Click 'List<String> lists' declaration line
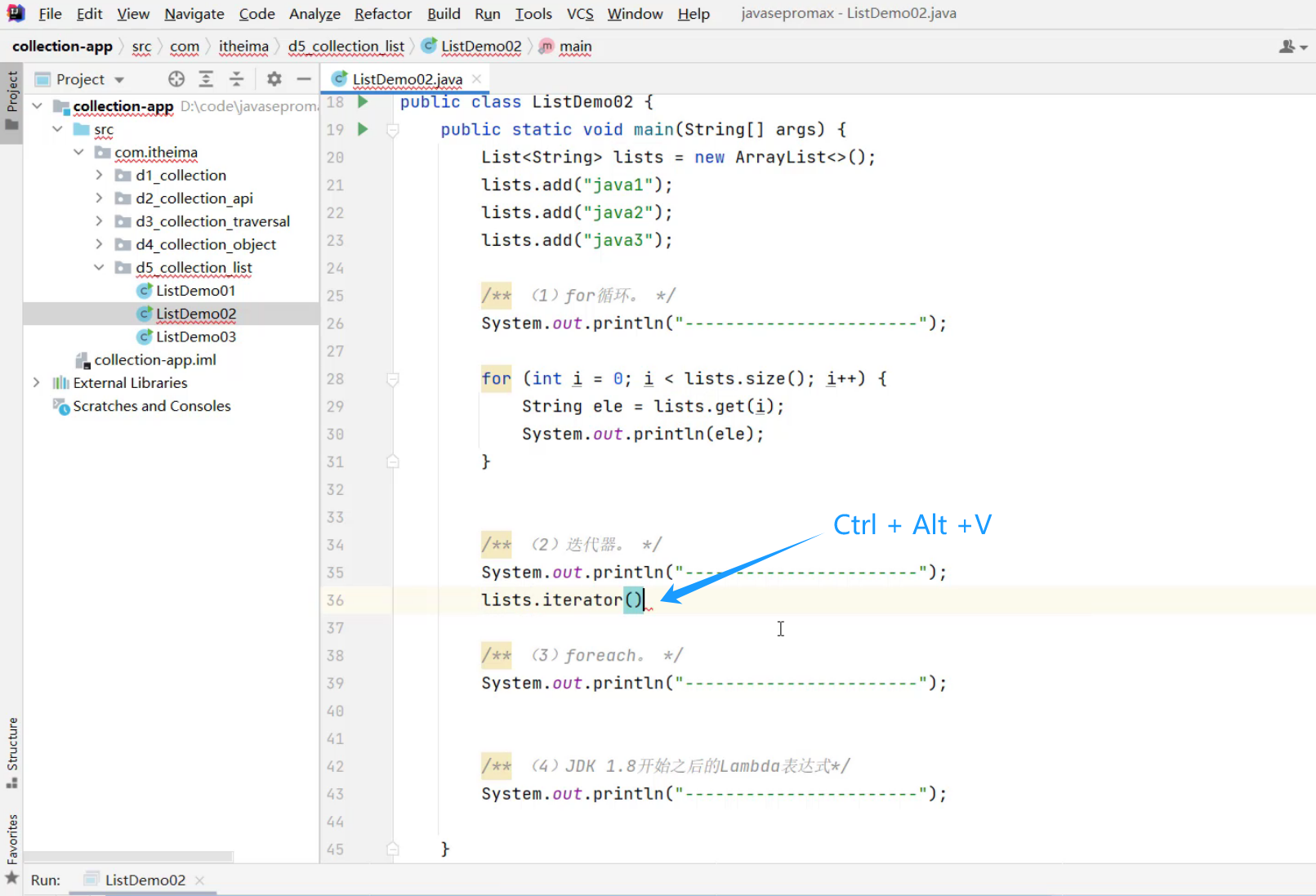 coord(678,158)
